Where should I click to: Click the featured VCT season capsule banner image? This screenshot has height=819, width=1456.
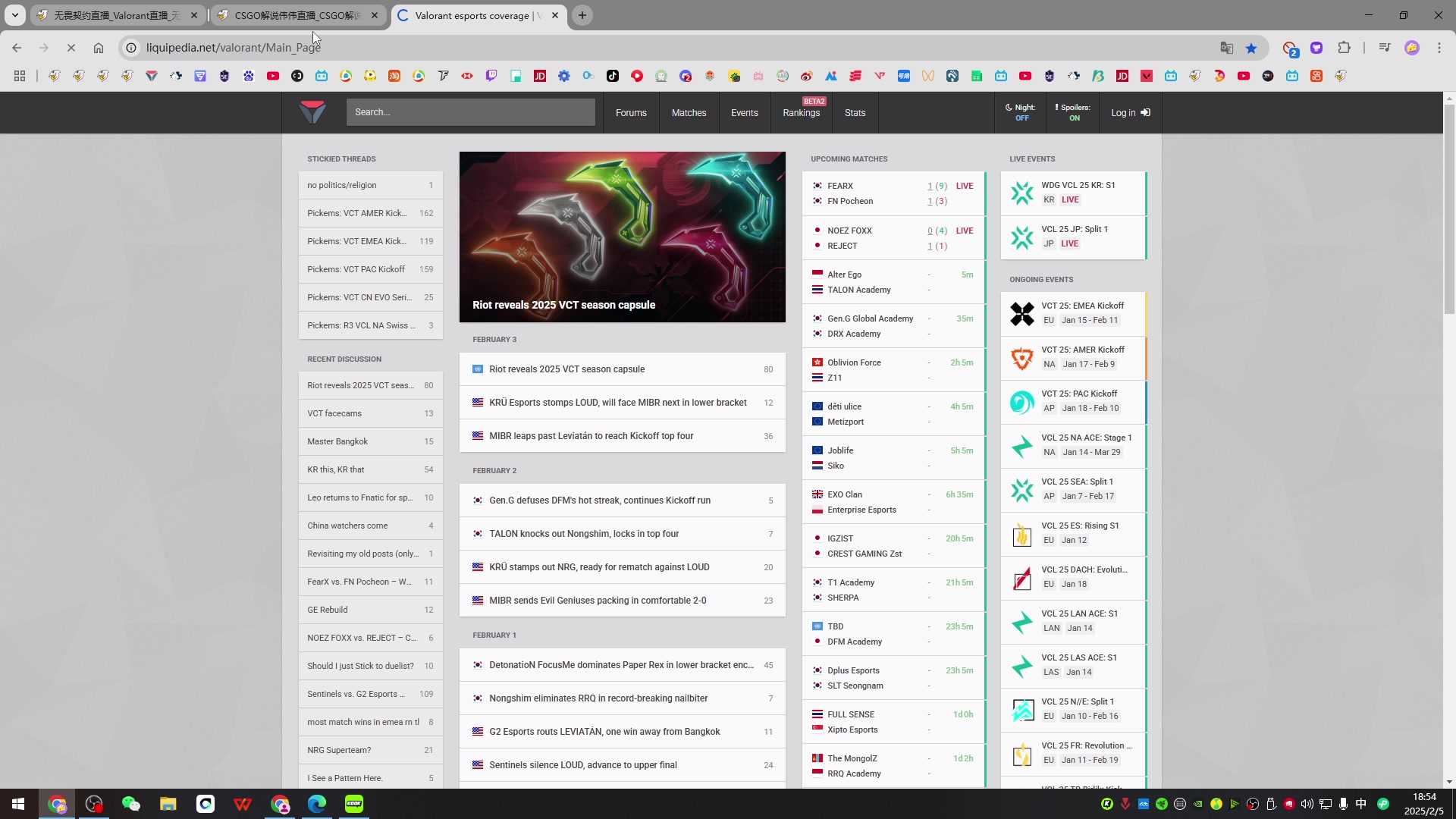coord(622,237)
